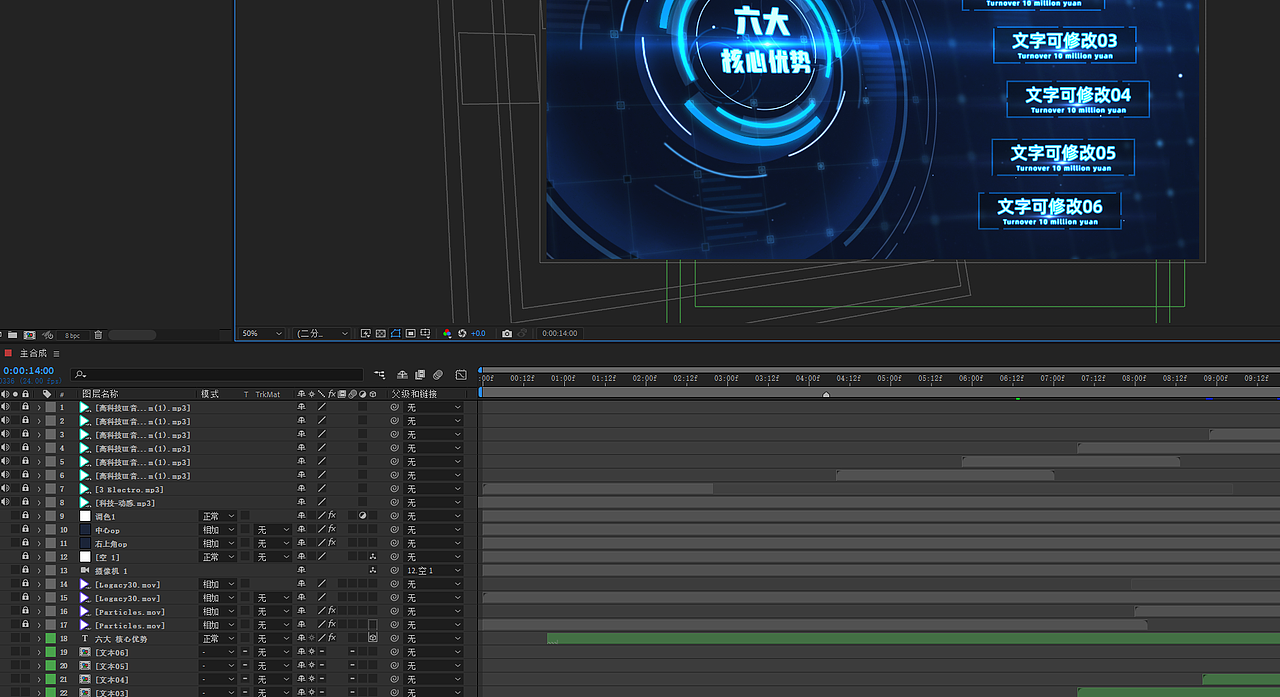Click the label color swatch of layer 10

pyautogui.click(x=50, y=530)
